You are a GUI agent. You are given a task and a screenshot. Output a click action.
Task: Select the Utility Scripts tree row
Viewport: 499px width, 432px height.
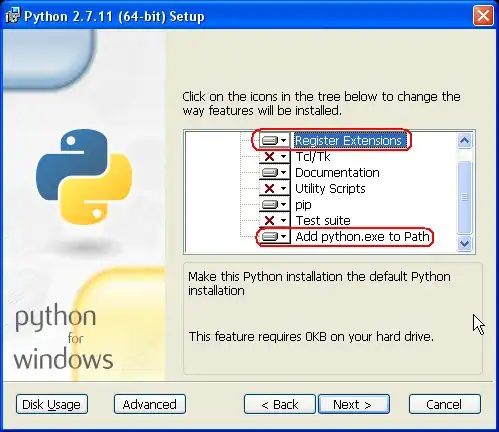(x=330, y=188)
